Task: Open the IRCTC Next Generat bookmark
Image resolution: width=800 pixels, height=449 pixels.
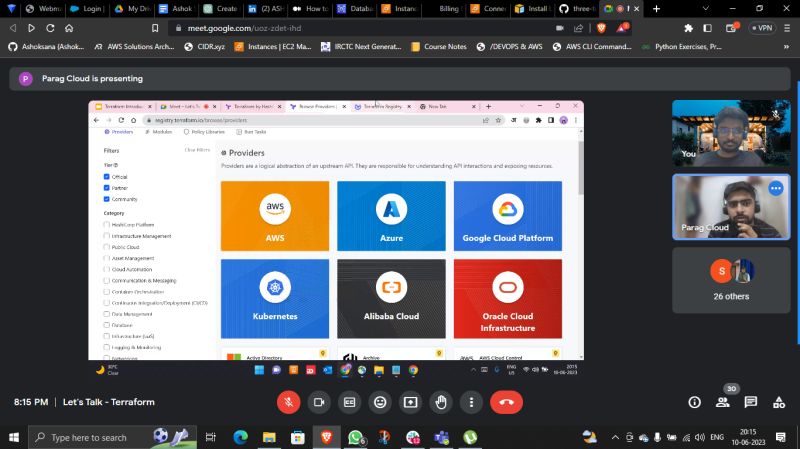Action: pyautogui.click(x=361, y=46)
